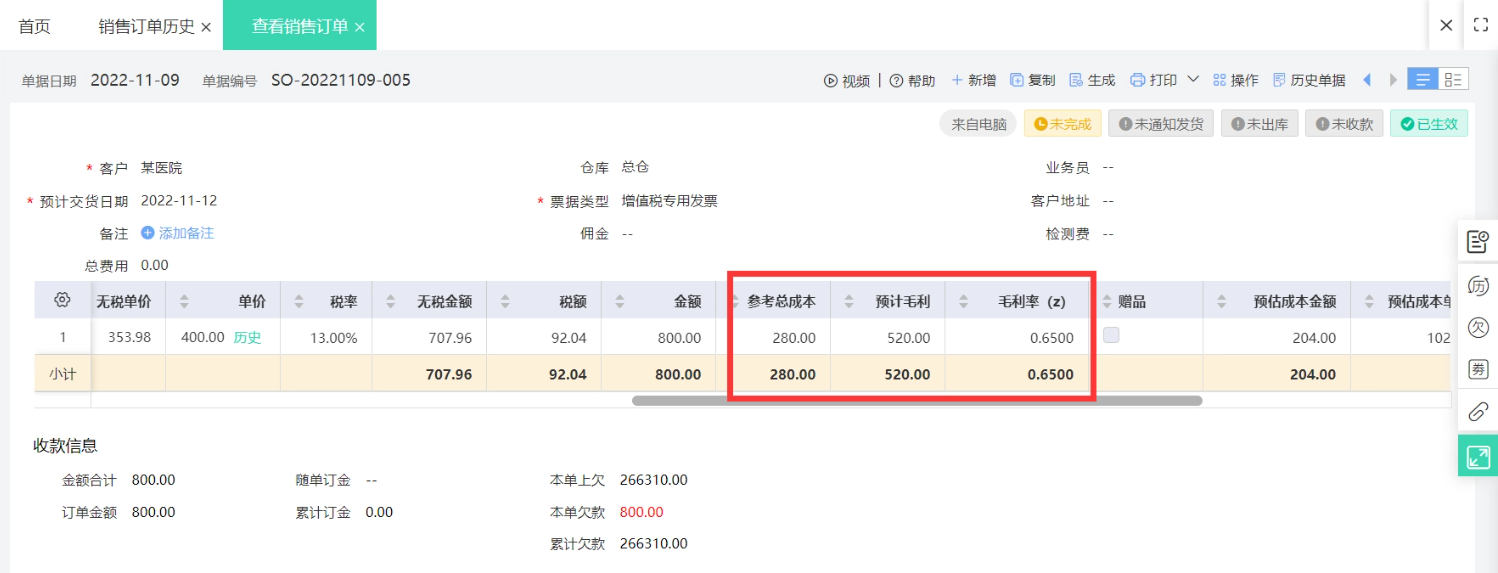Click the 券 coupon sidebar icon
1498x573 pixels.
click(1477, 369)
